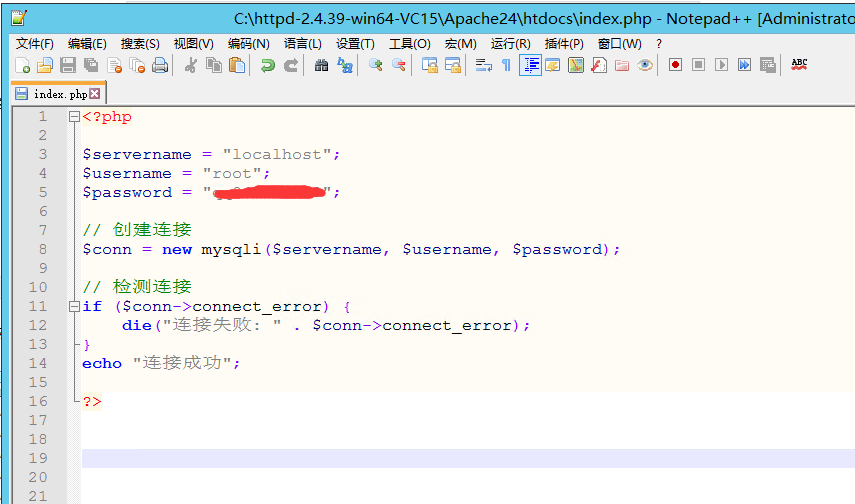Viewport: 855px width, 504px height.
Task: Open Find with the binoculars icon
Action: point(321,65)
